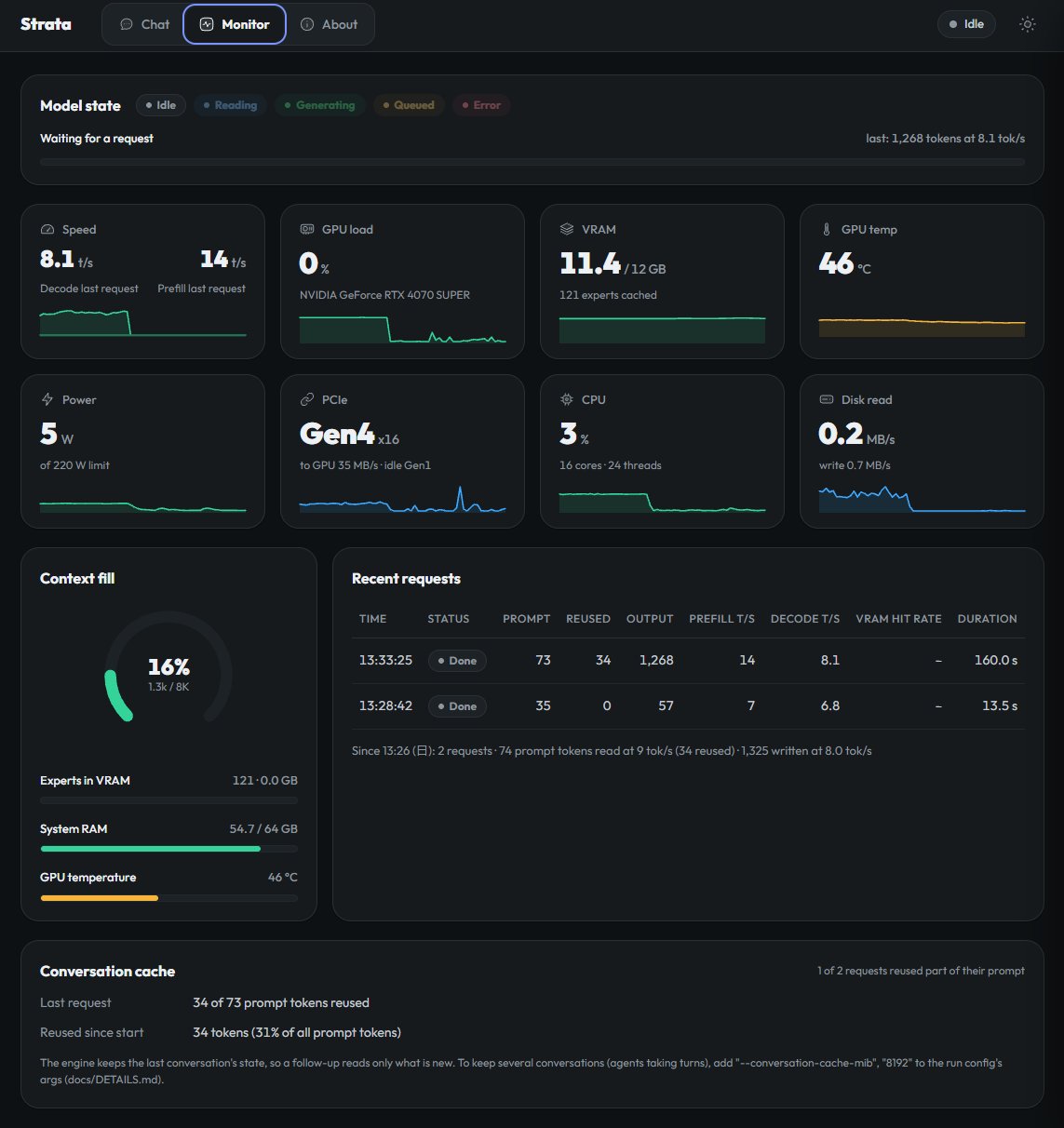Click the 1,268 output token value
The image size is (1064, 1128).
656,660
